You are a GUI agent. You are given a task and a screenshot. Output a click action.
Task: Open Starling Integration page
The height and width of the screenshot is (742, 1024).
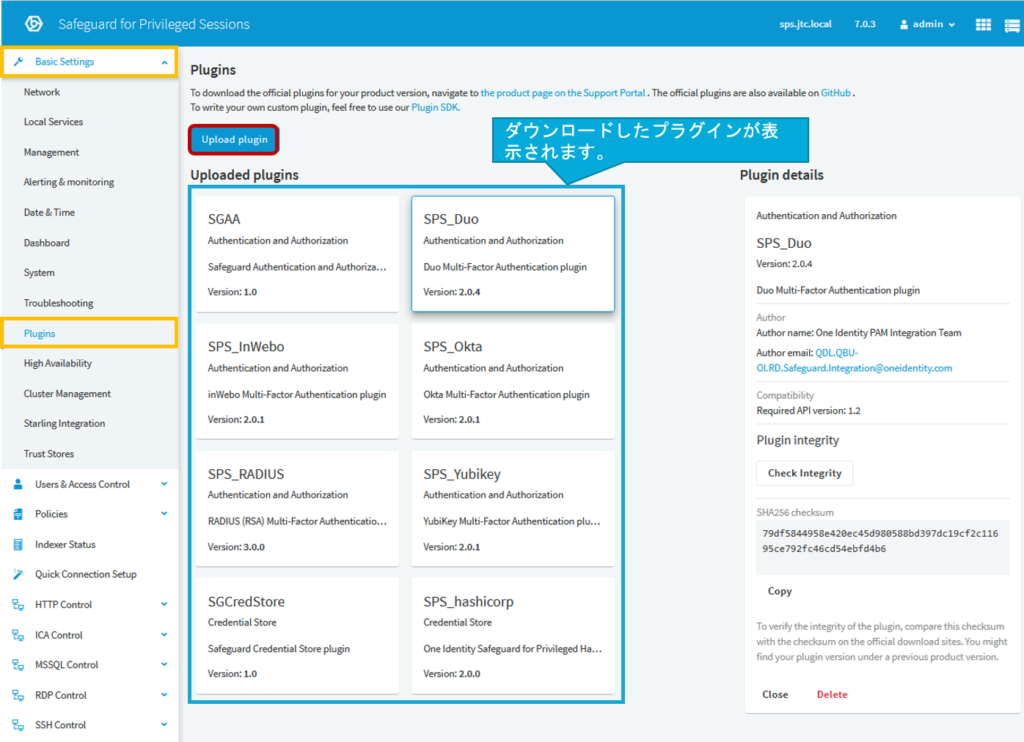coord(64,424)
